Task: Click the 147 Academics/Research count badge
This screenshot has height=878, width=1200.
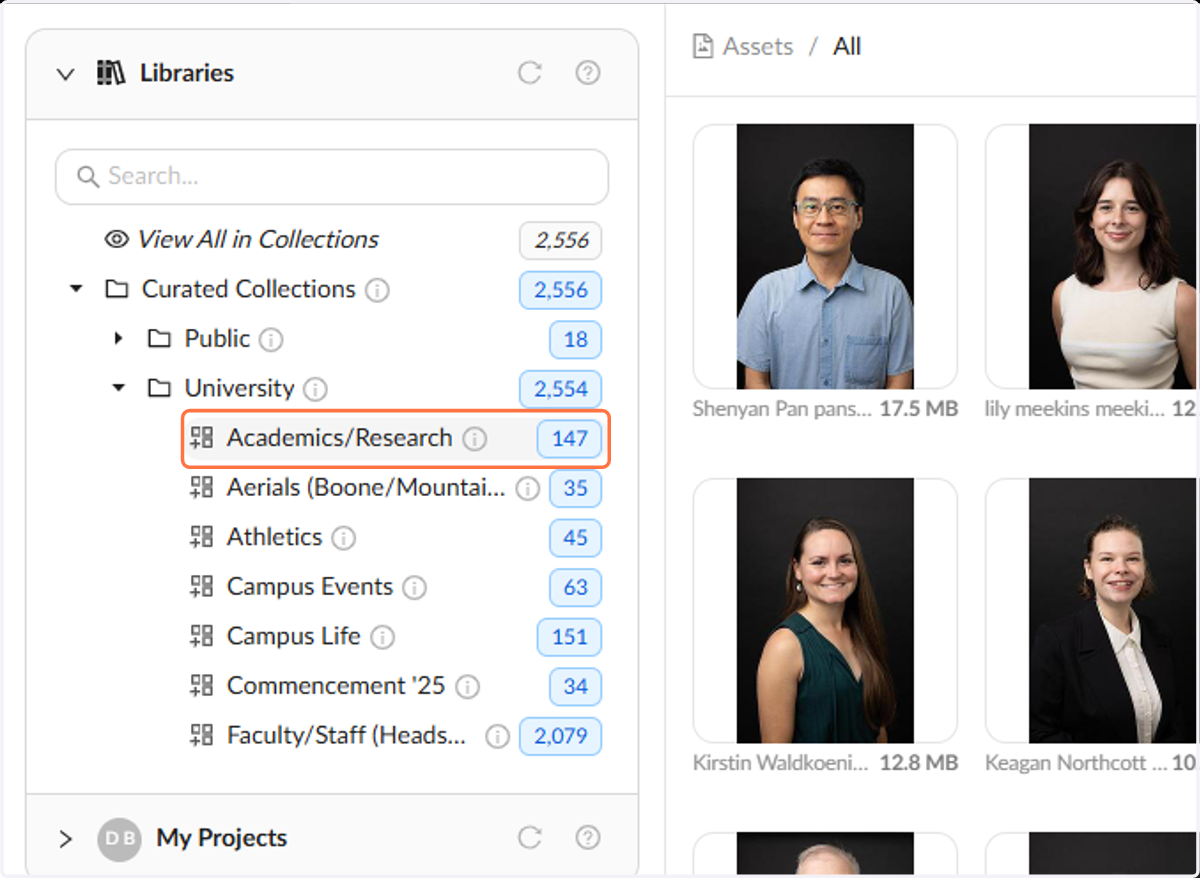Action: click(x=570, y=439)
